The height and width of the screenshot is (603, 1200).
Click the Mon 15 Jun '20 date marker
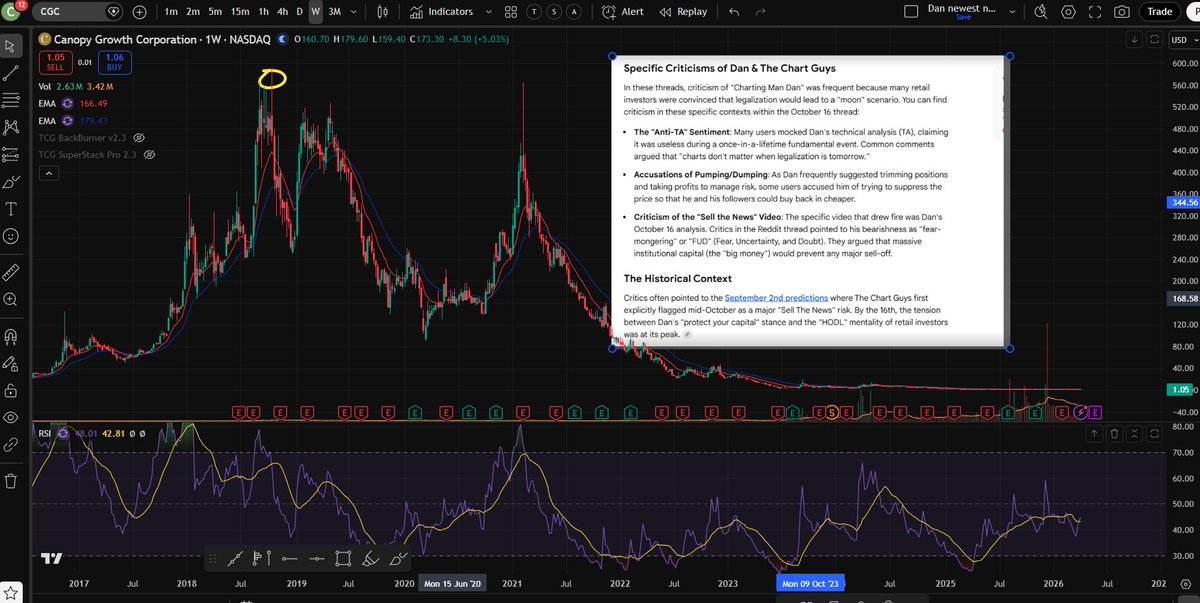point(452,582)
